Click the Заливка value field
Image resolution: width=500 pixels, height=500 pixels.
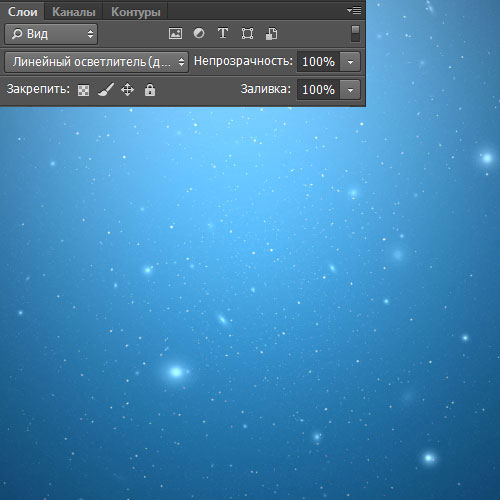318,90
